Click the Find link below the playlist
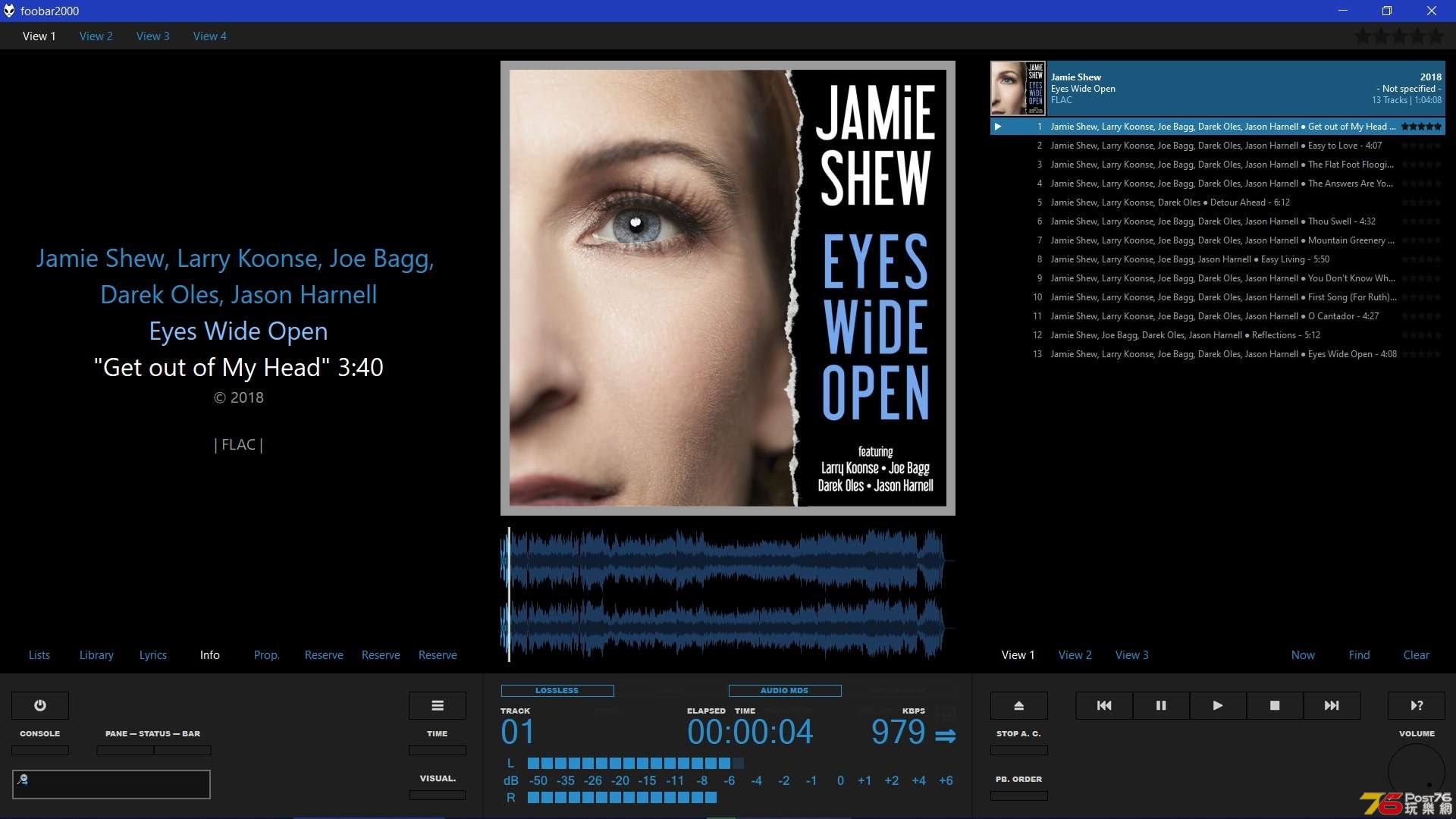Viewport: 1456px width, 819px height. (x=1359, y=655)
